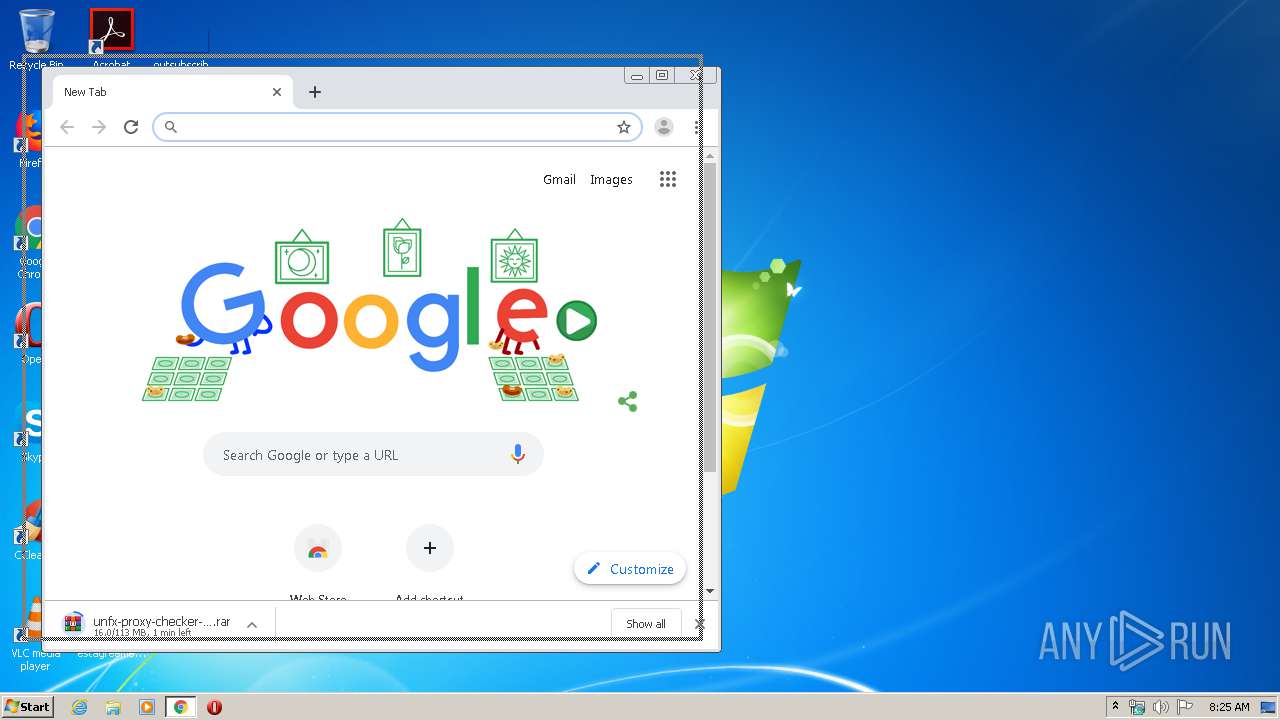1280x720 pixels.
Task: Go back with the browser back arrow
Action: 67,127
